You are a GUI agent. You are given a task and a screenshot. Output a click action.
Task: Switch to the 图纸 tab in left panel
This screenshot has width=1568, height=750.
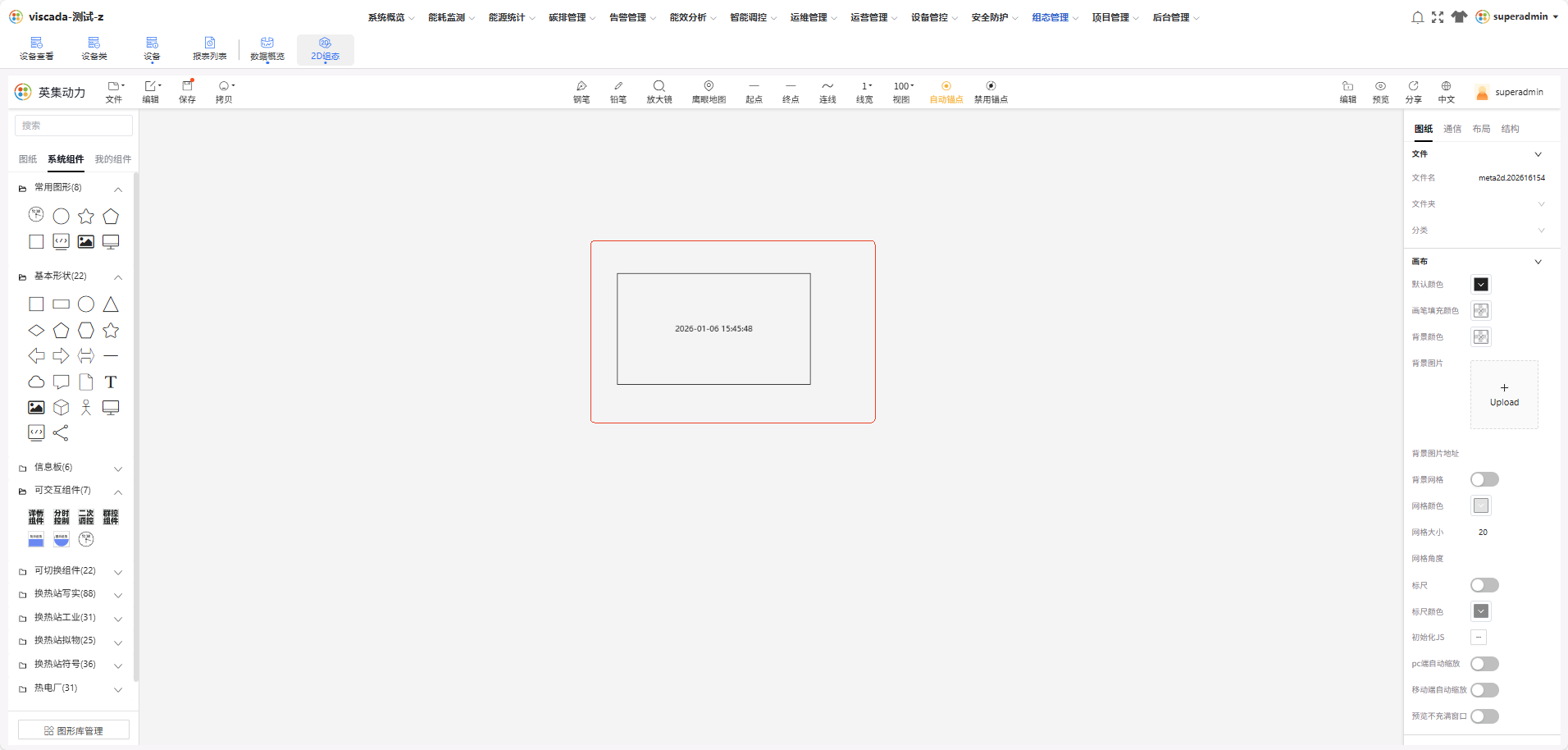[28, 159]
